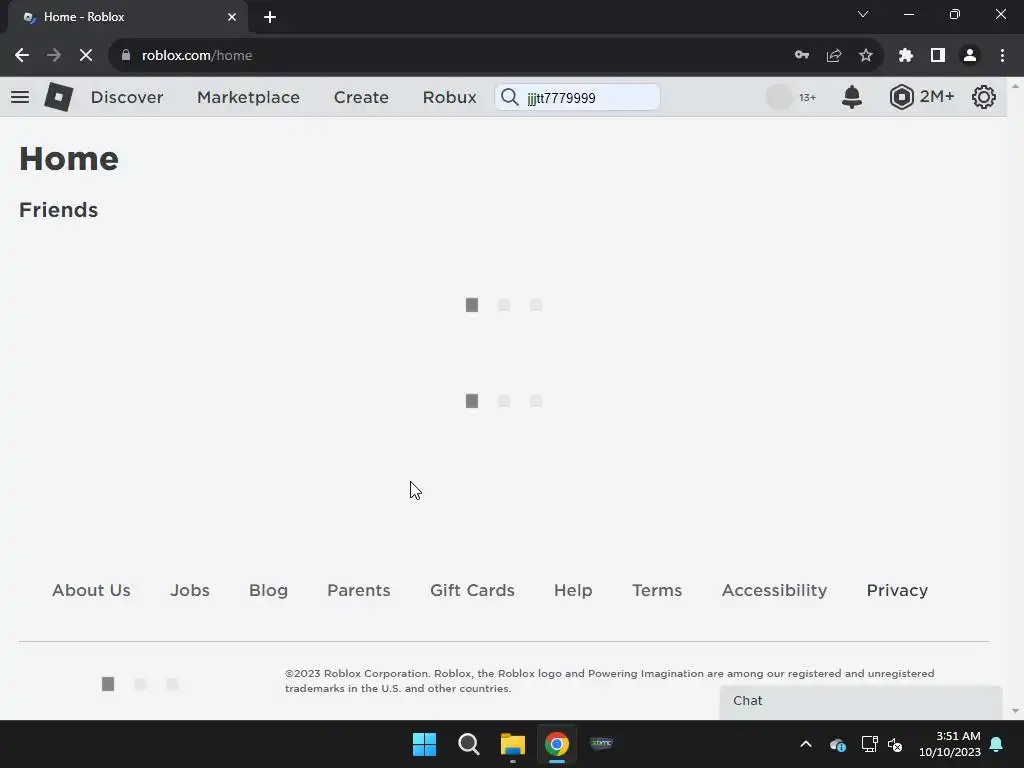1024x768 pixels.
Task: Open the Jobs footer link
Action: point(190,590)
